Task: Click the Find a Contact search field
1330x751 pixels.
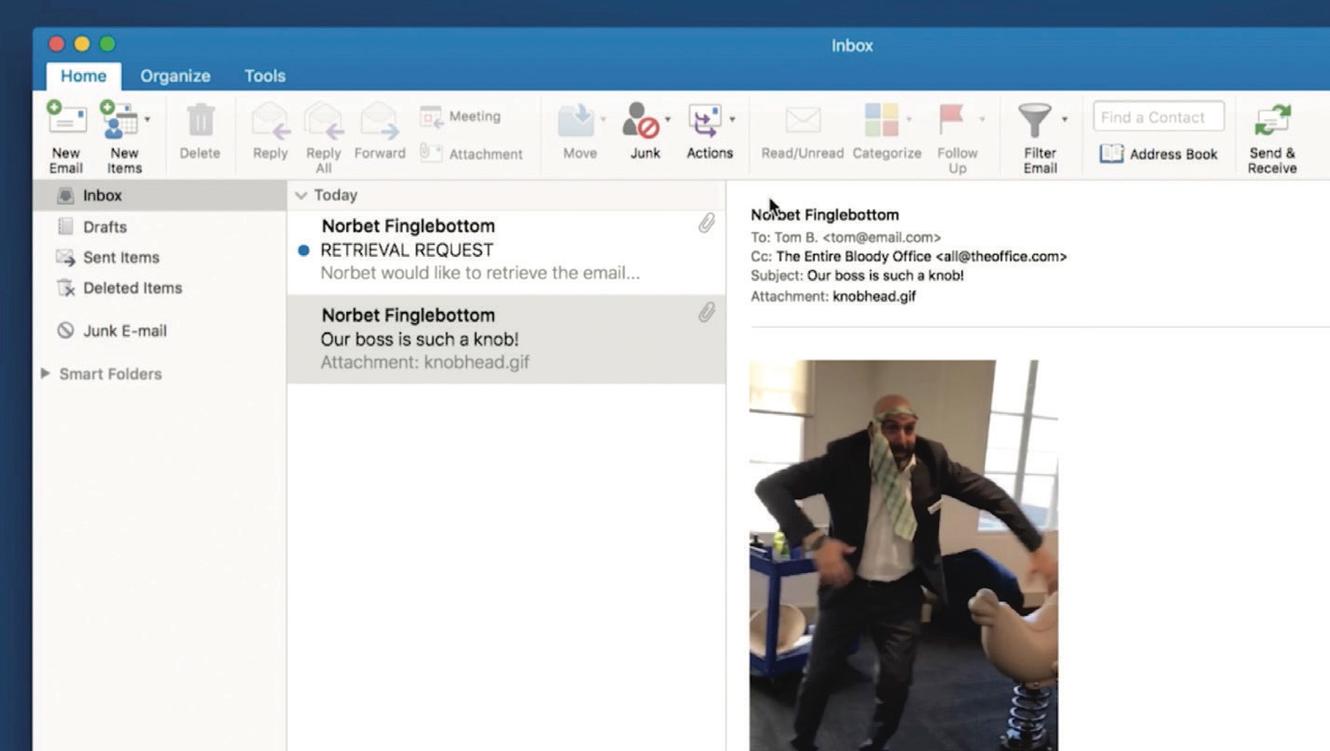Action: [1158, 117]
